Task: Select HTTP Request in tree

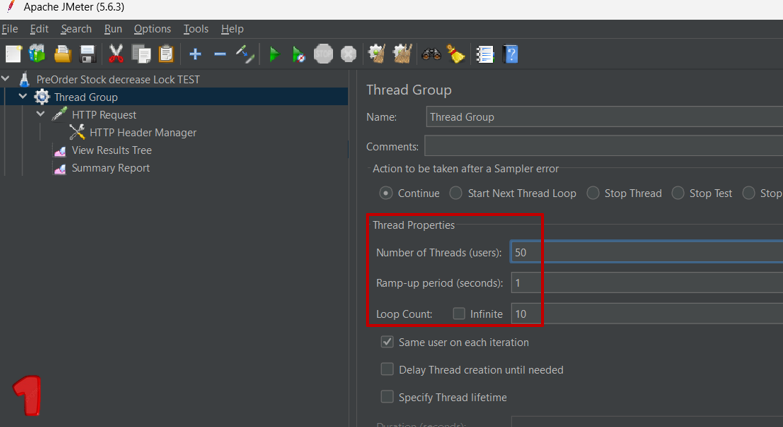Action: pyautogui.click(x=104, y=115)
